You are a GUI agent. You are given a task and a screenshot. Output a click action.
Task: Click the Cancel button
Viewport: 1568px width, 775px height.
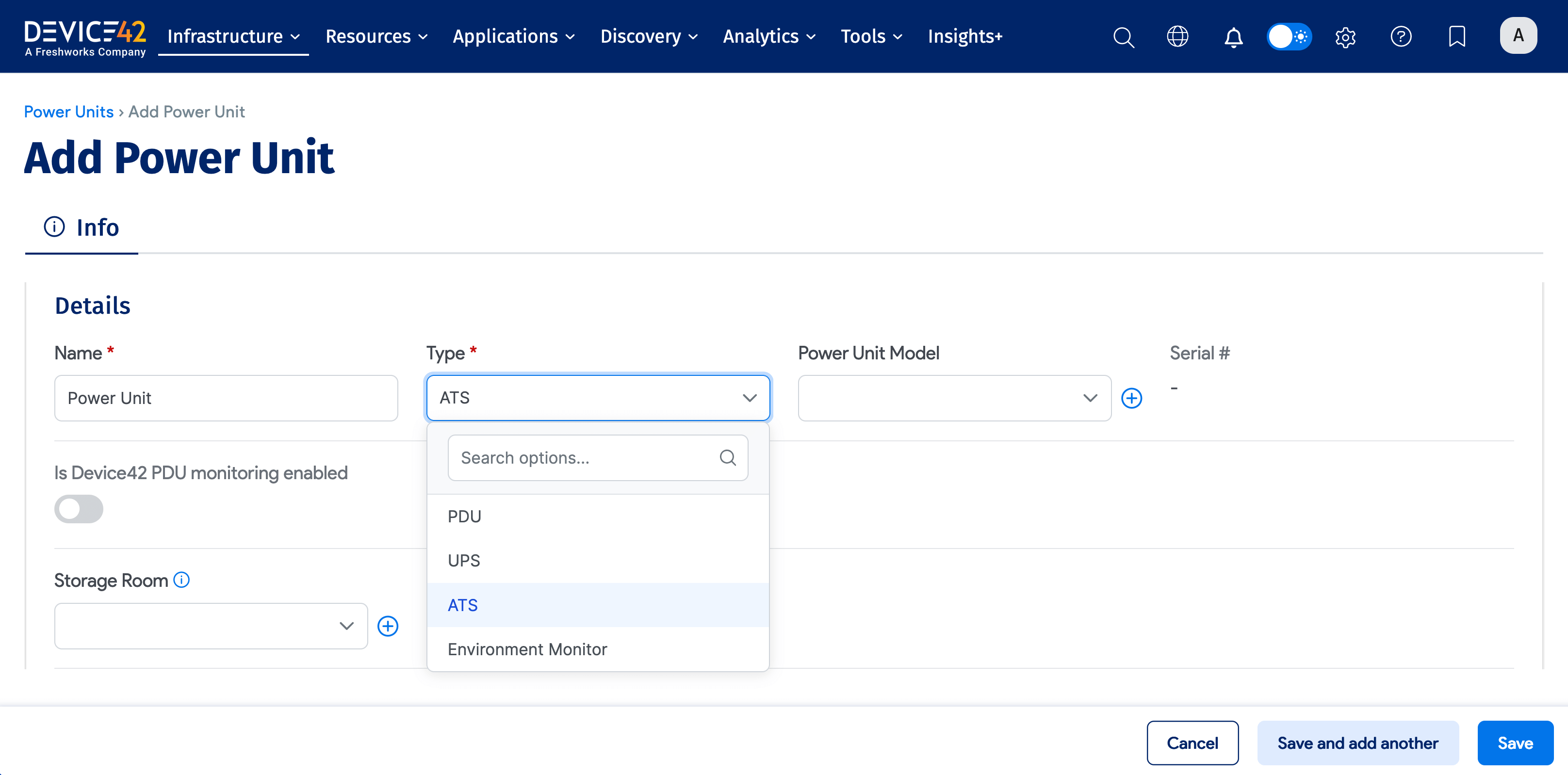tap(1192, 743)
